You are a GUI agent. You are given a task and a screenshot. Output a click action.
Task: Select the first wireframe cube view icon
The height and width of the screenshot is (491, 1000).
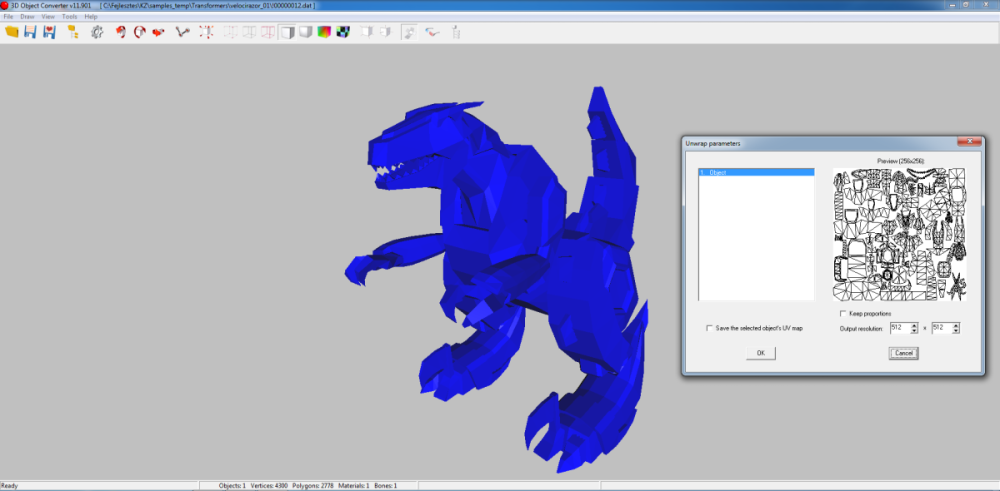pyautogui.click(x=230, y=32)
